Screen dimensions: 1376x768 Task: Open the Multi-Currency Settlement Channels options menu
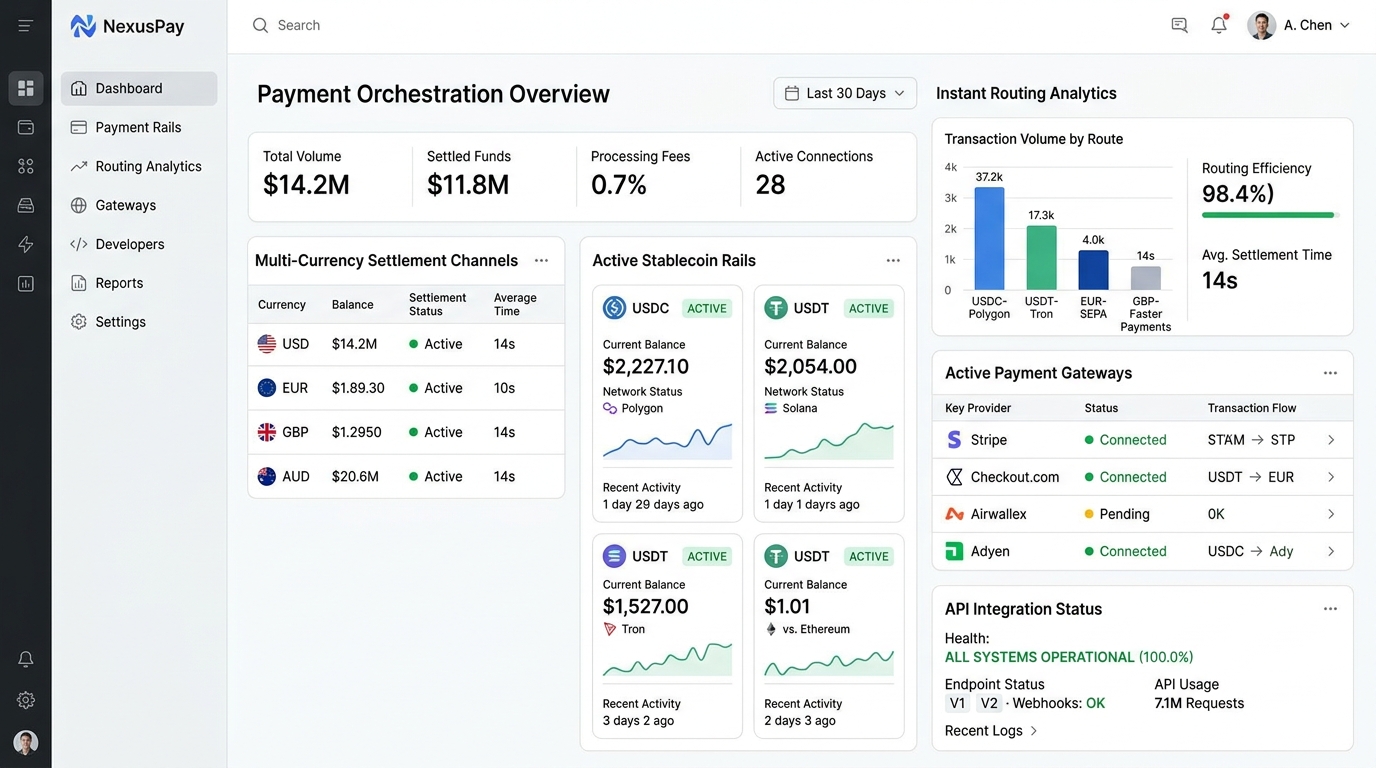coord(541,260)
